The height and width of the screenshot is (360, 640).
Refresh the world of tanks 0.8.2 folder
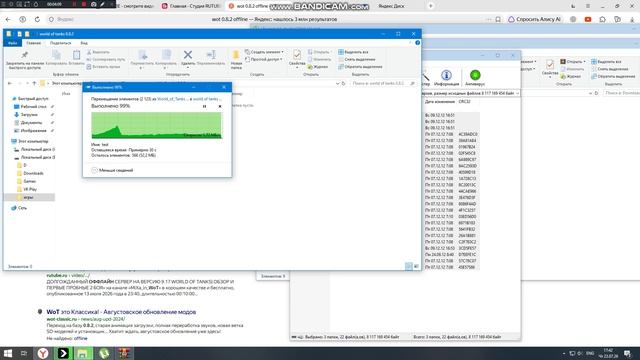344,83
